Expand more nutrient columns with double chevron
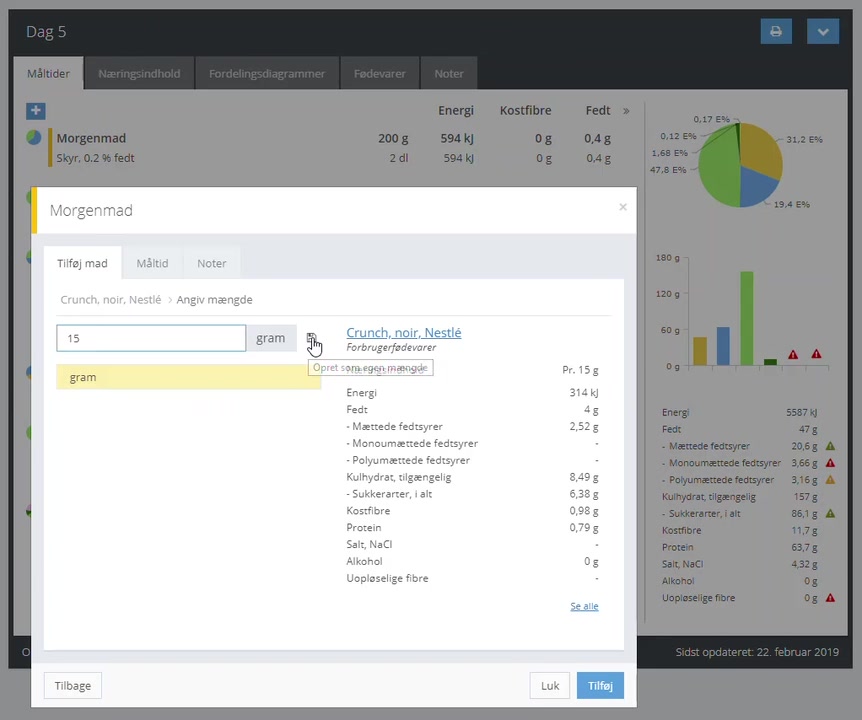This screenshot has width=862, height=720. [626, 111]
